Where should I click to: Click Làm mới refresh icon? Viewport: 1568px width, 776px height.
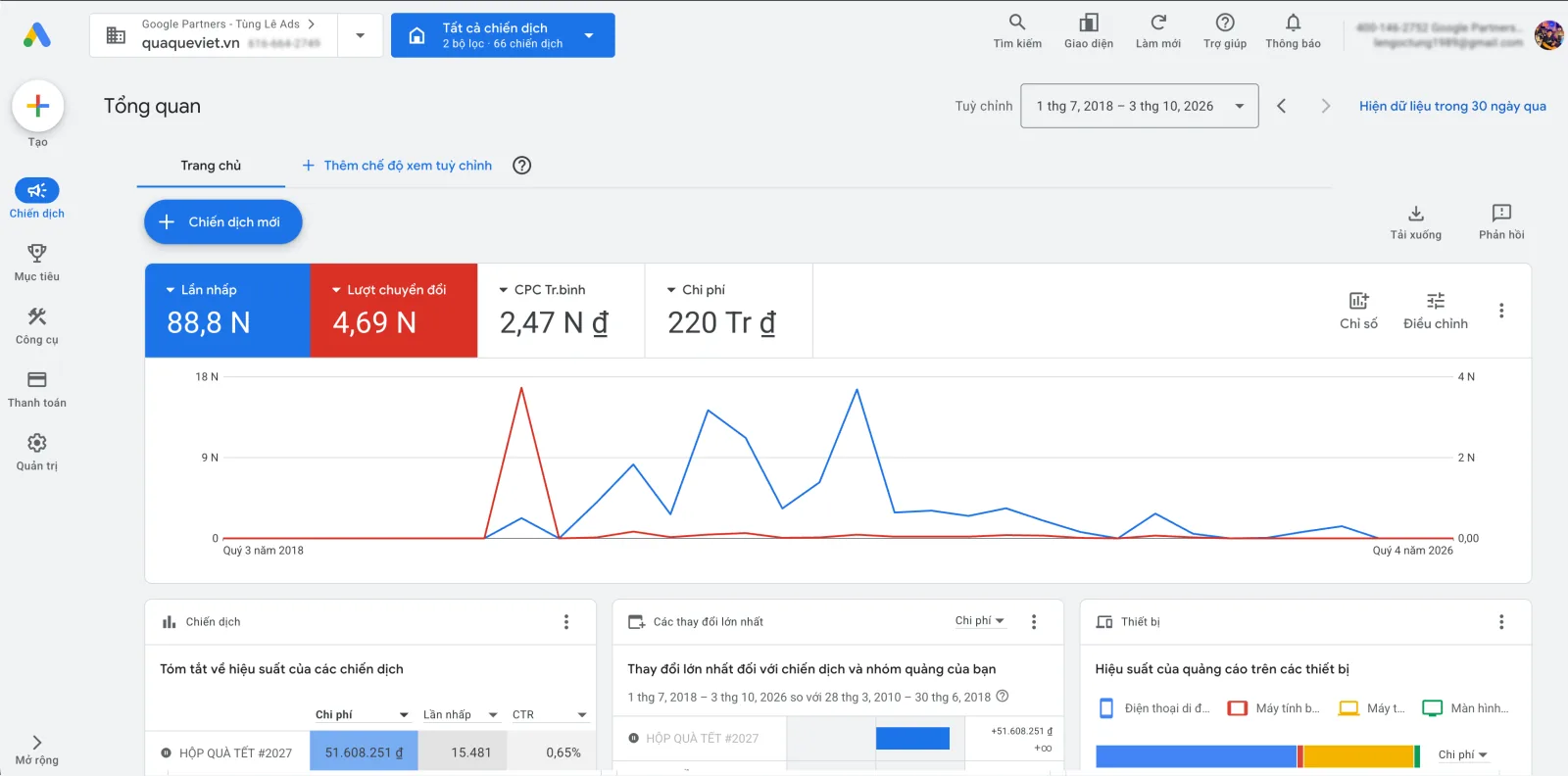click(x=1158, y=31)
